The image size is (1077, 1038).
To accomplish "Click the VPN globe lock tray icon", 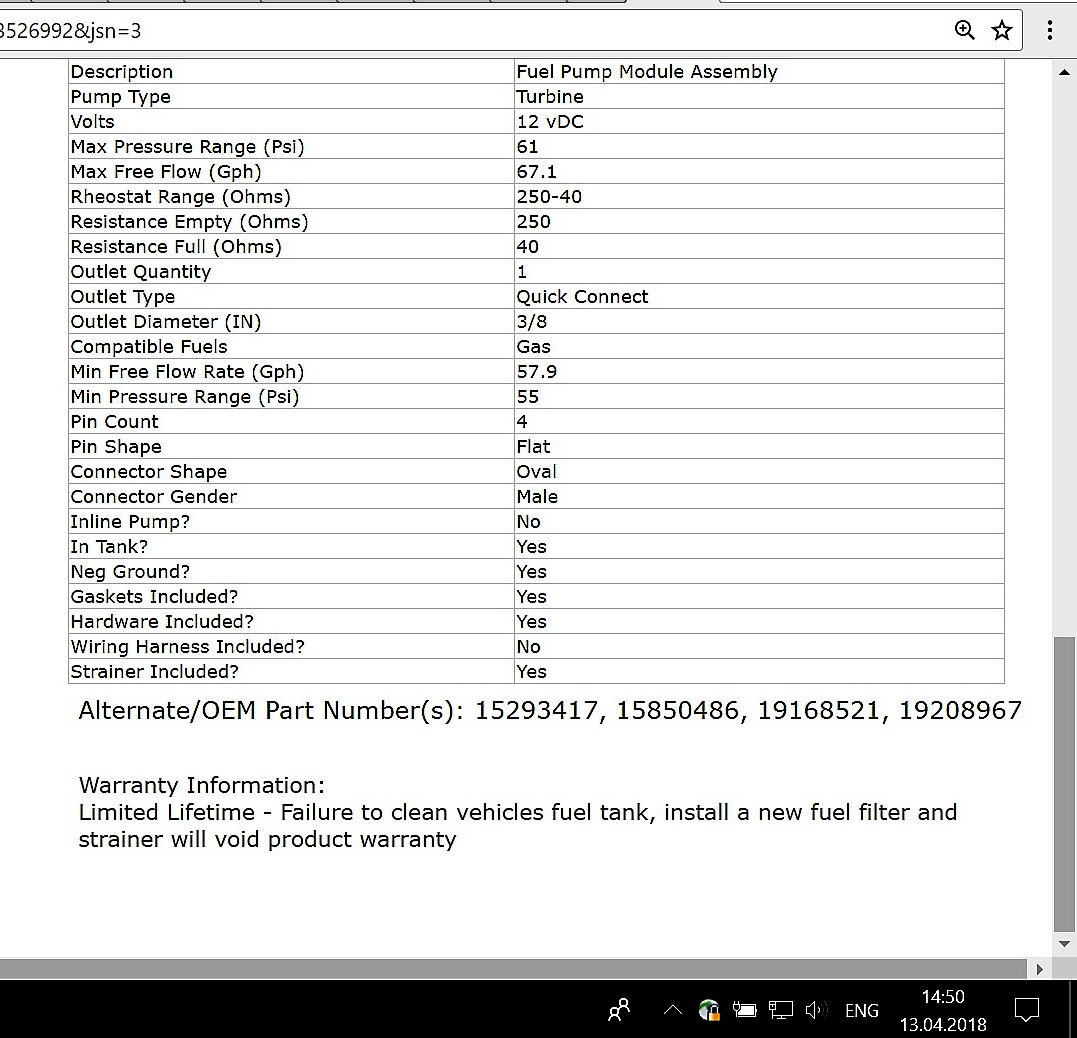I will [709, 1010].
